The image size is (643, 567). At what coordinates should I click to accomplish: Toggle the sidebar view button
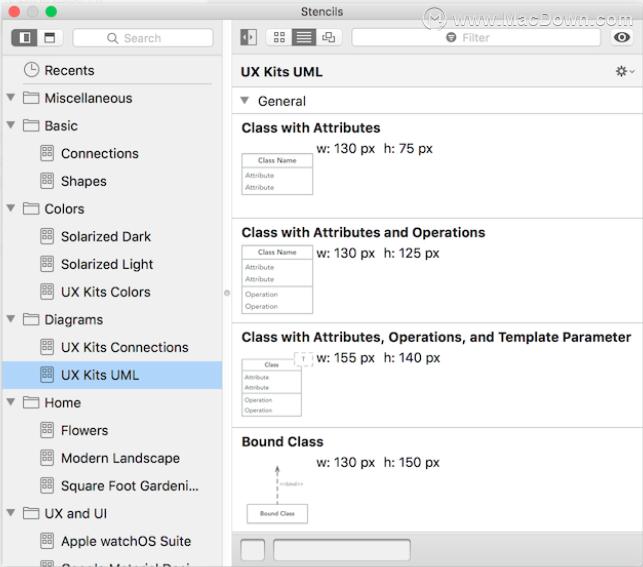[x=25, y=38]
